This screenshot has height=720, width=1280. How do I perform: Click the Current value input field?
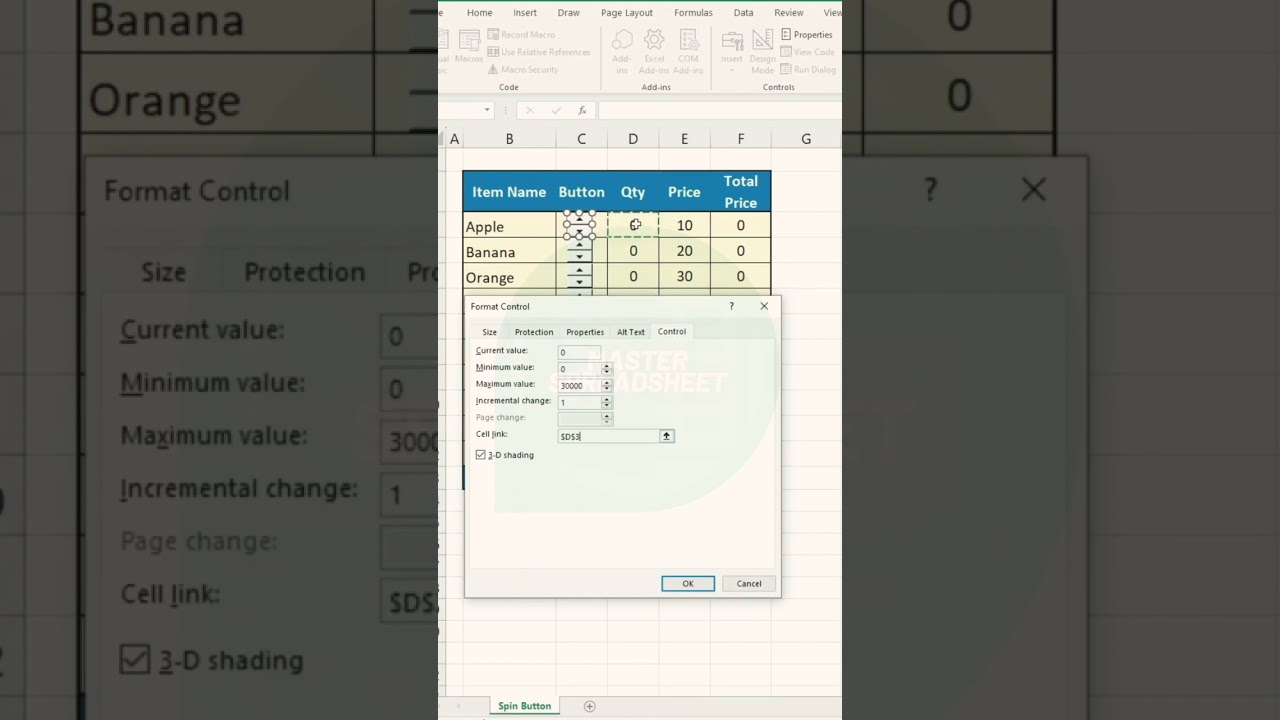coord(579,352)
